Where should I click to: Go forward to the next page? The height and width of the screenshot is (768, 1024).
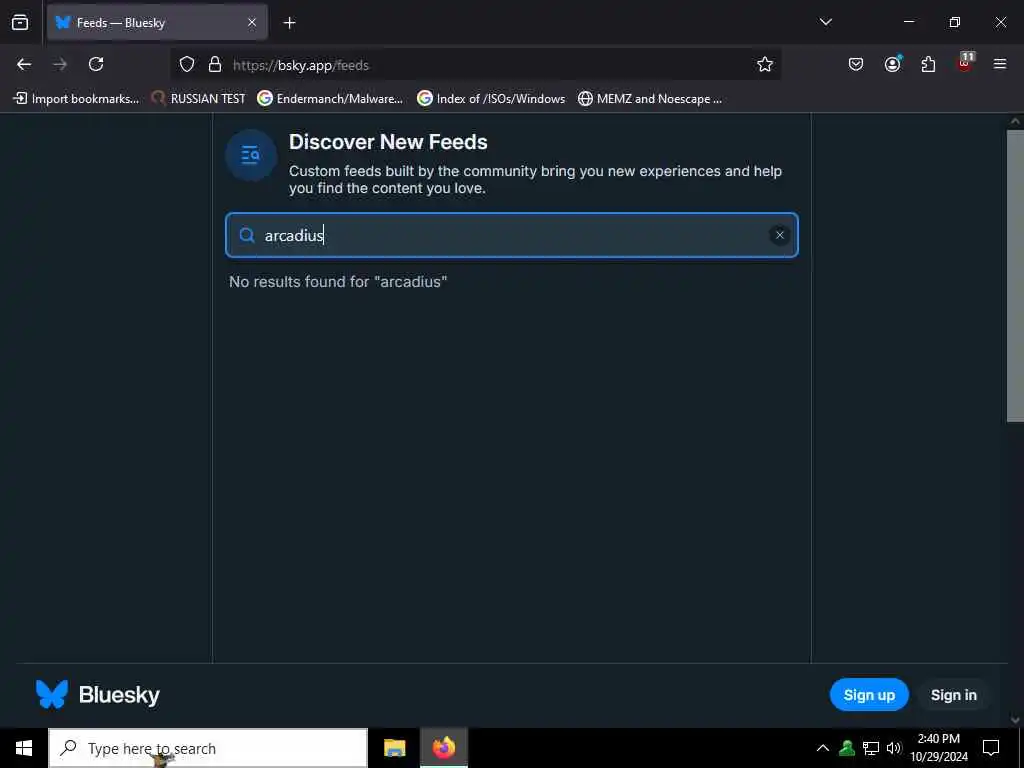coord(60,64)
